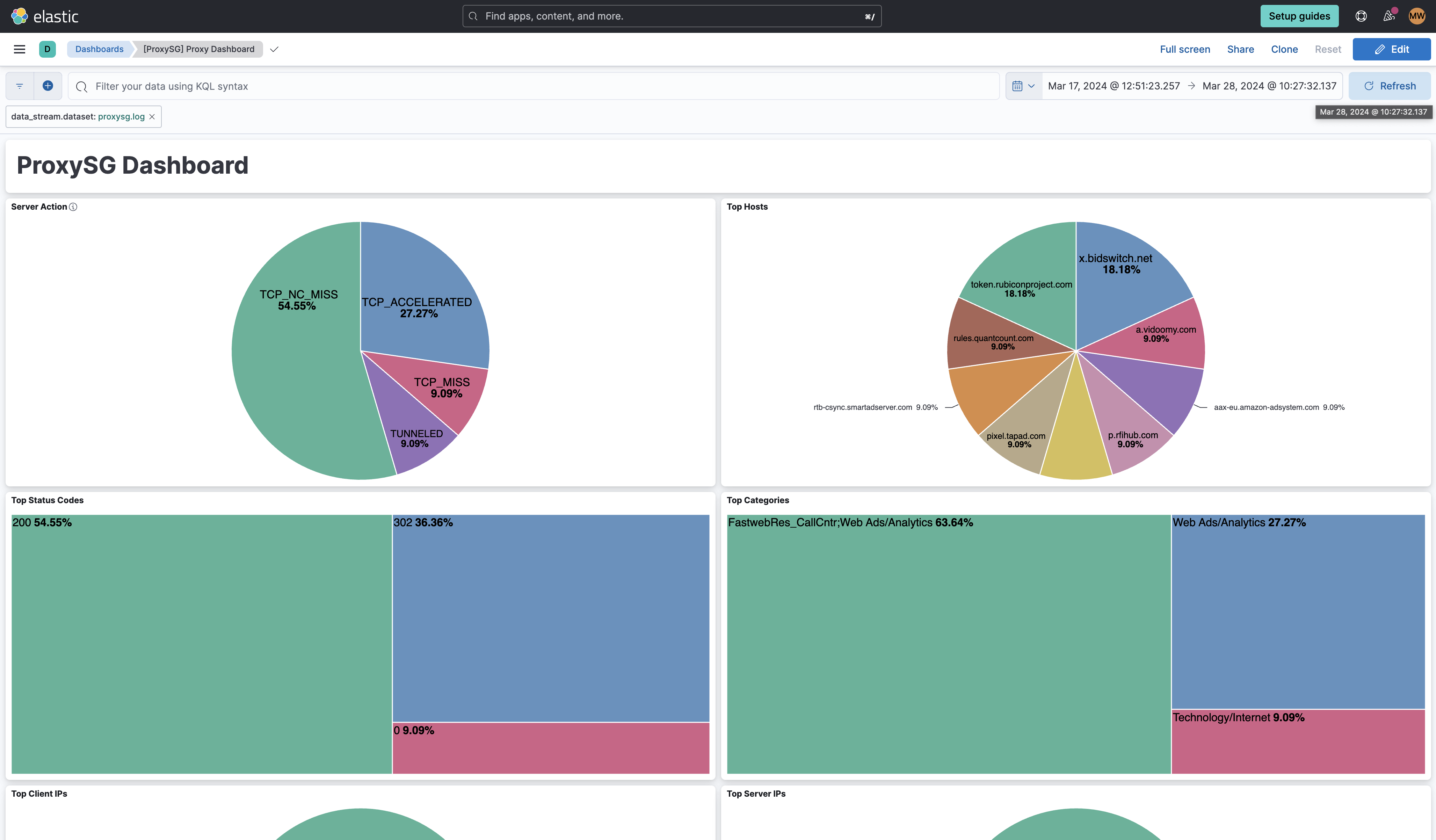Click the Refresh button
Viewport: 1436px width, 840px height.
pyautogui.click(x=1389, y=86)
